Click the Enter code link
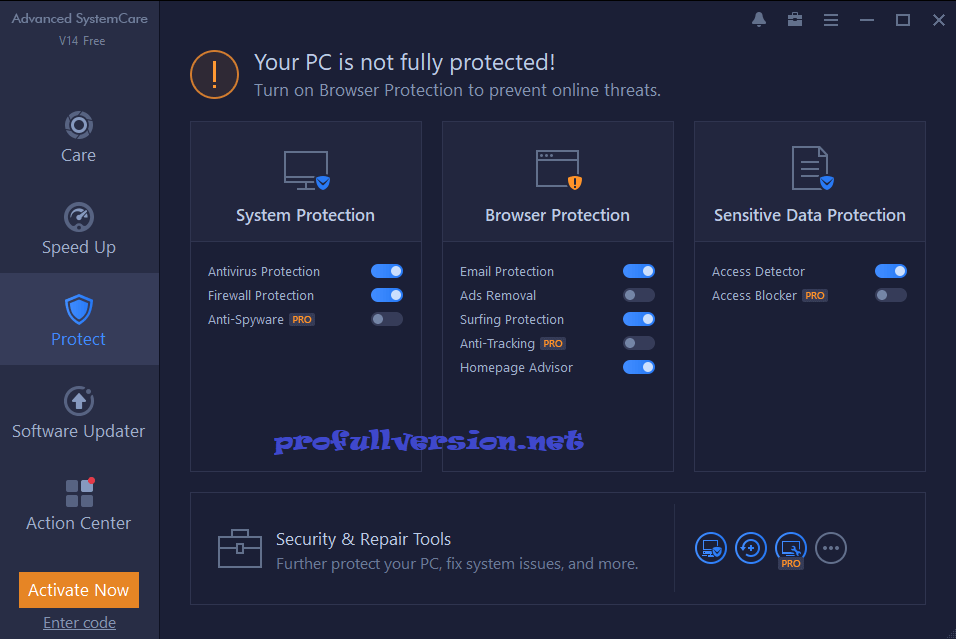Screen dimensions: 956x639 coord(79,623)
